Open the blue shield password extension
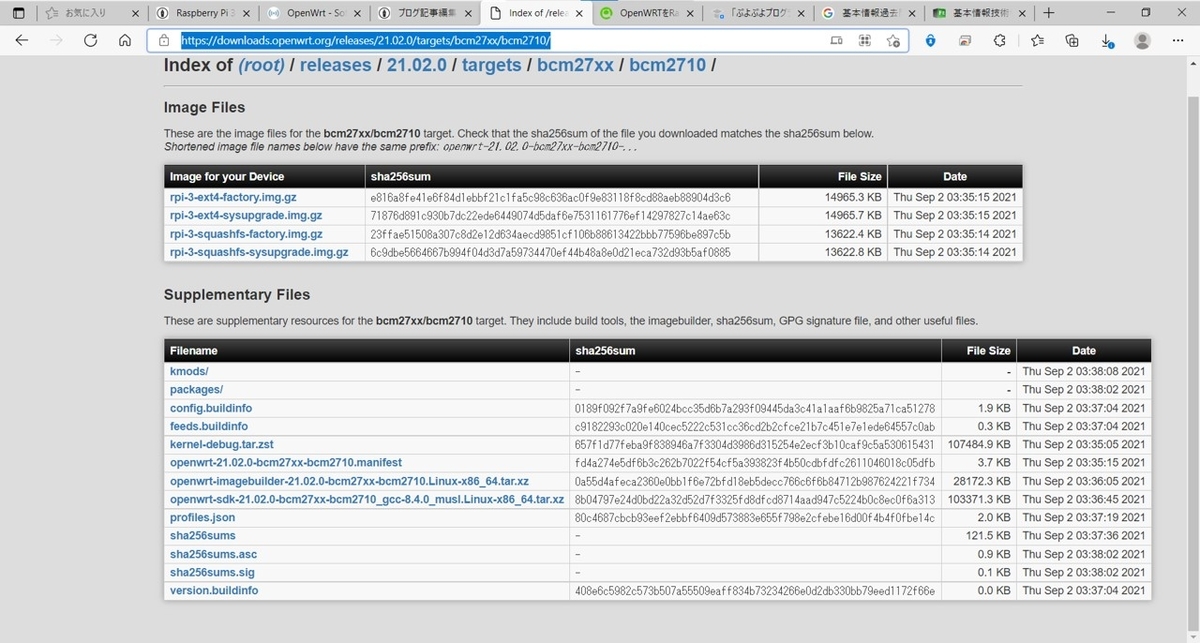 [x=930, y=41]
